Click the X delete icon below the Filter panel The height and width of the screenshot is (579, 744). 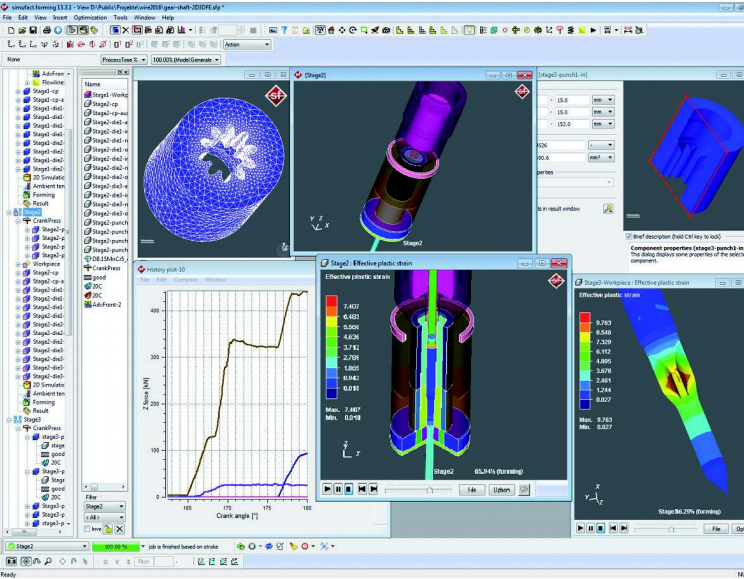(x=120, y=529)
